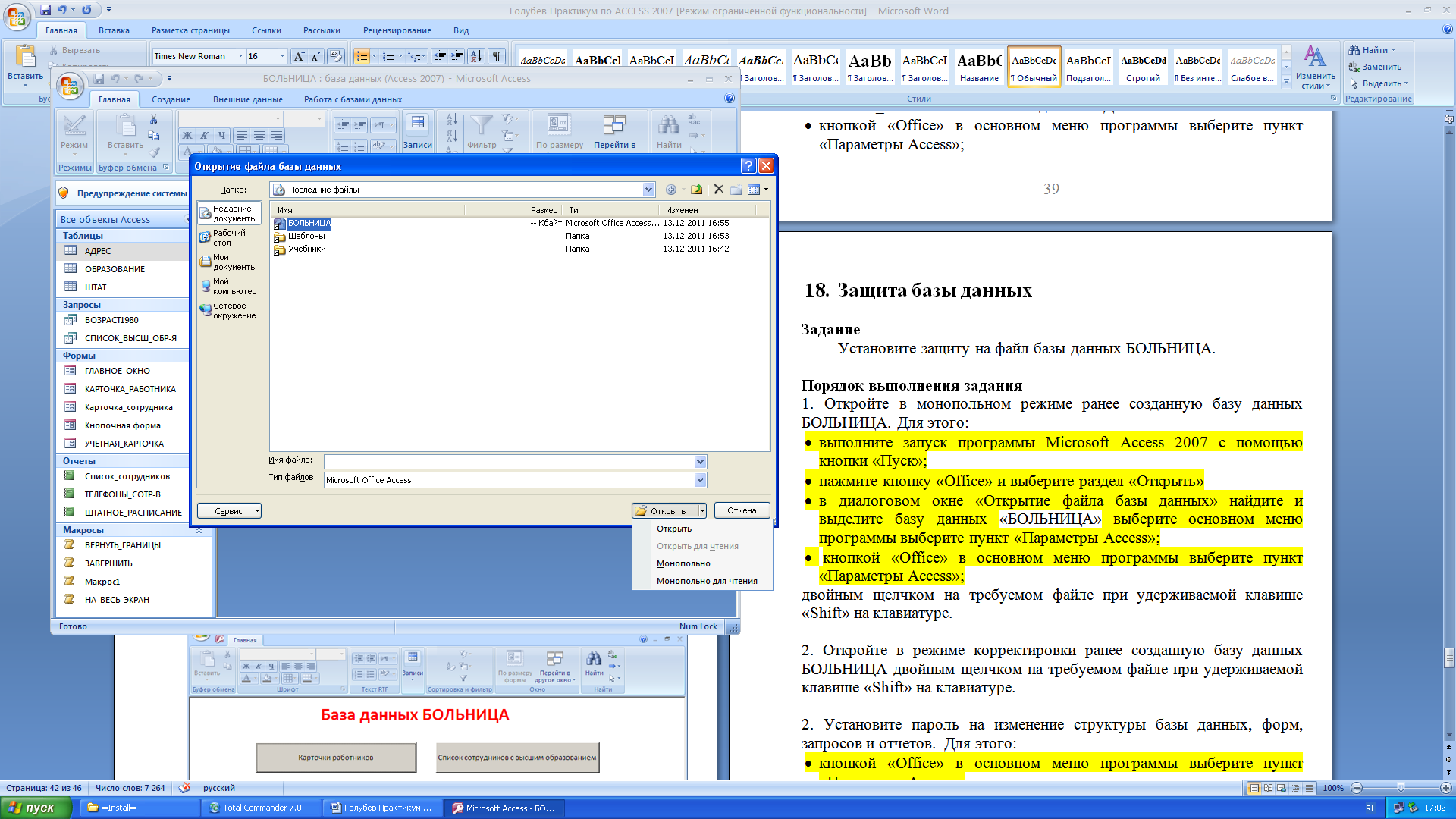Click the Word Office button
Viewport: 1456px width, 819px height.
pos(17,17)
